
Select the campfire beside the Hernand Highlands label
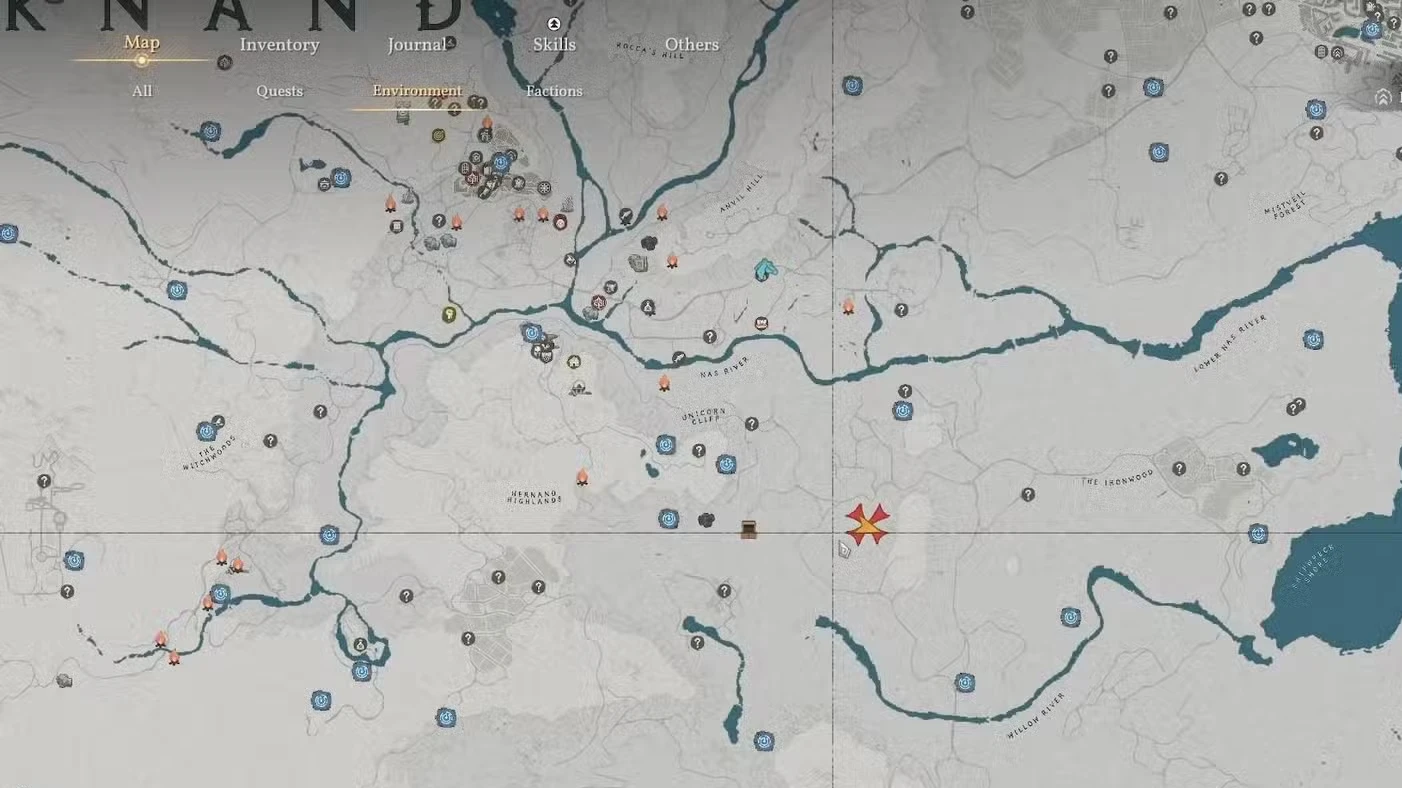(x=582, y=477)
